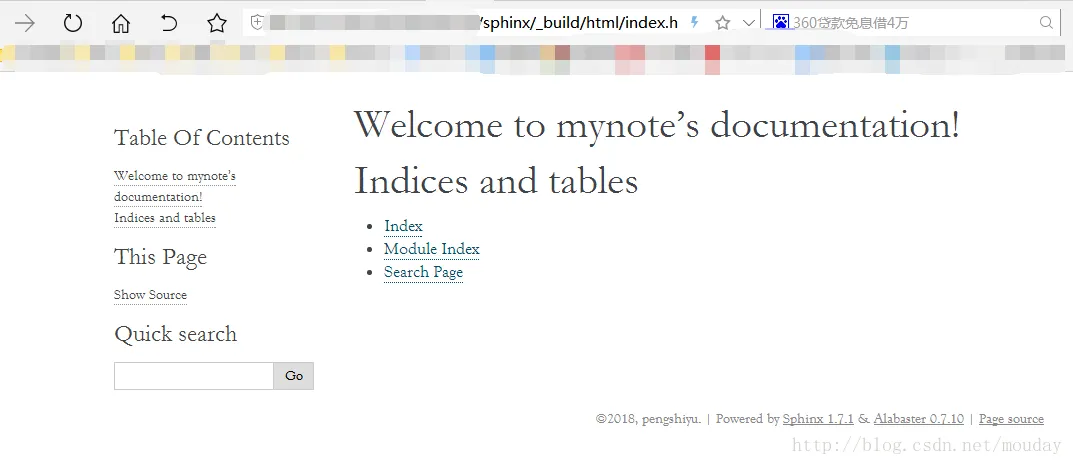Click the Go search button

point(294,376)
